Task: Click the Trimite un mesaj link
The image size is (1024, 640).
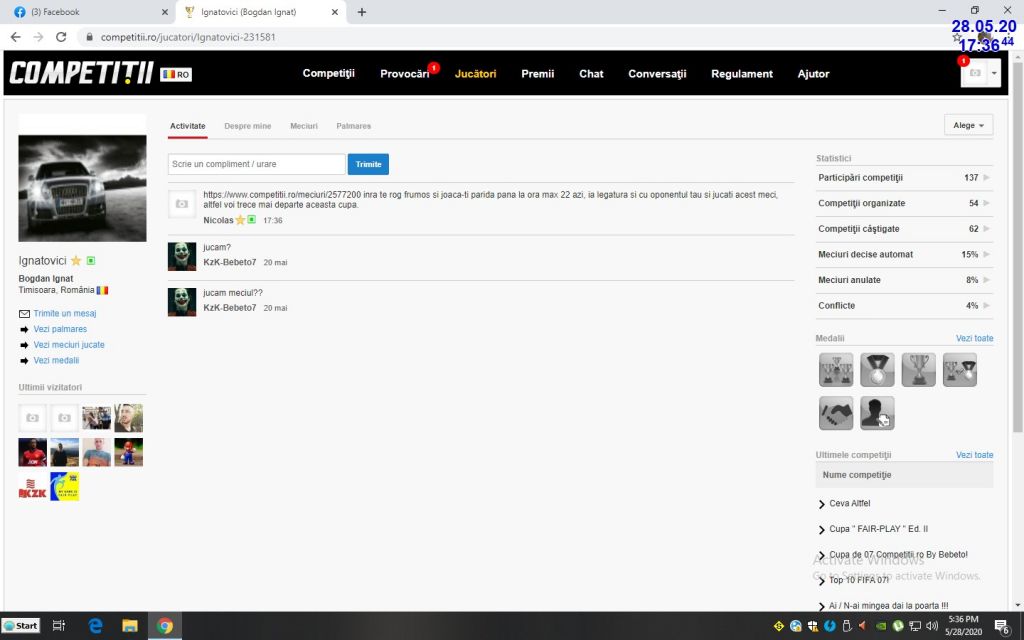Action: point(64,313)
